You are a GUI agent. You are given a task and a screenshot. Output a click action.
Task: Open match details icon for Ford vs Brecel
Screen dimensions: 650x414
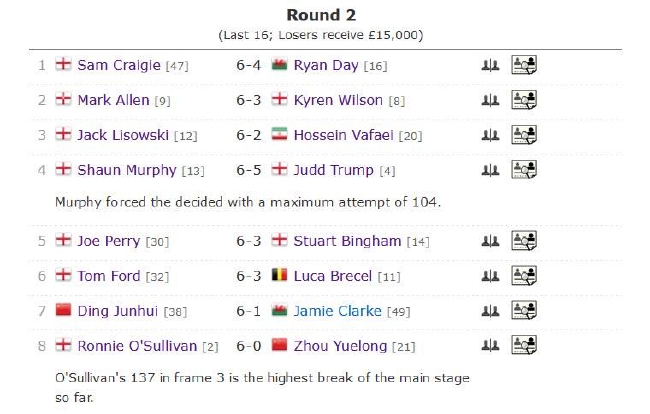click(524, 276)
